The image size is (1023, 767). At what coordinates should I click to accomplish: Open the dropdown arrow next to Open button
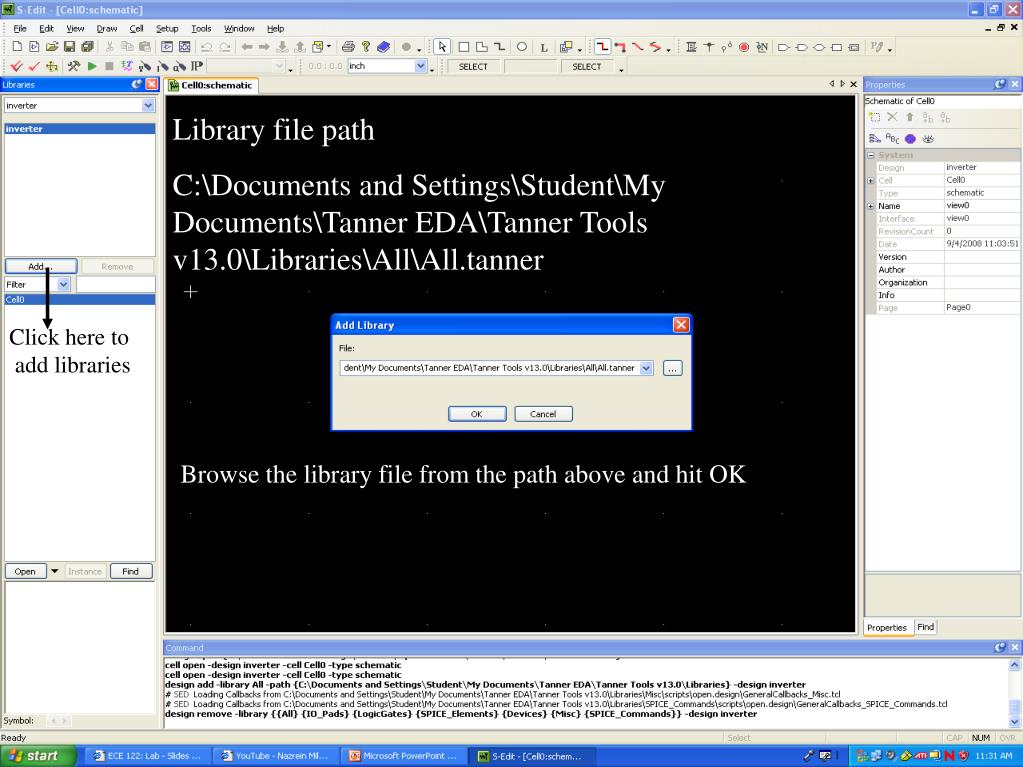pos(55,571)
